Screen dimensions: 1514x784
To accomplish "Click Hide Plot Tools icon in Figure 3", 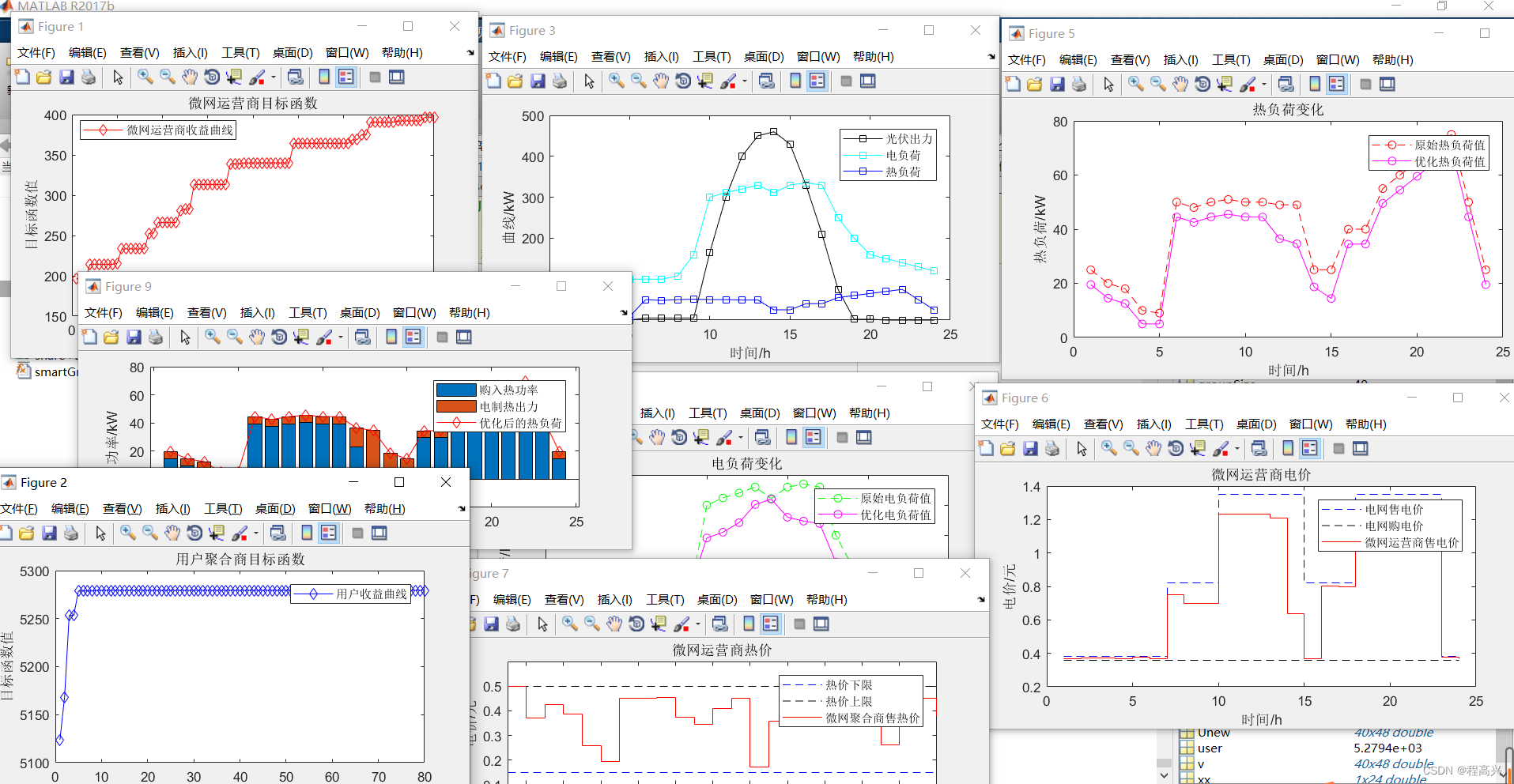I will click(846, 81).
